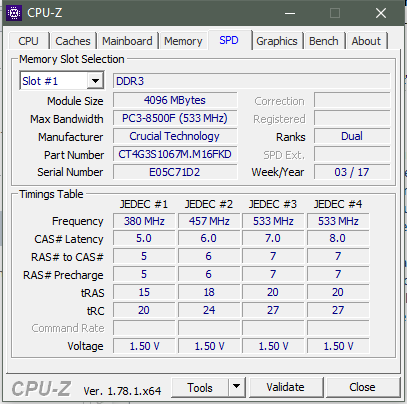Select the Module Size 4096 MBytes field
This screenshot has width=407, height=404.
tap(175, 100)
